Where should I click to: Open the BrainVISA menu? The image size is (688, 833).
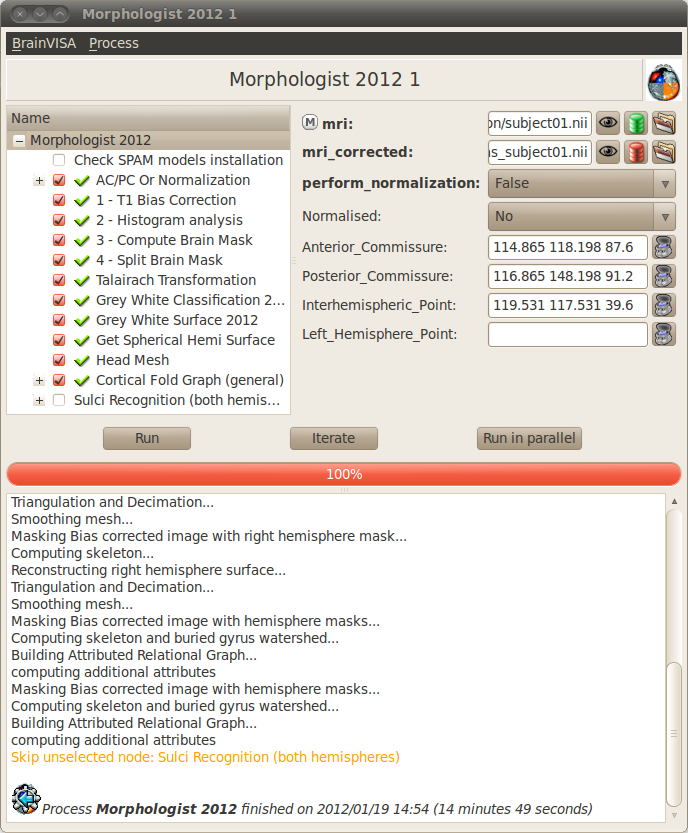pyautogui.click(x=44, y=43)
